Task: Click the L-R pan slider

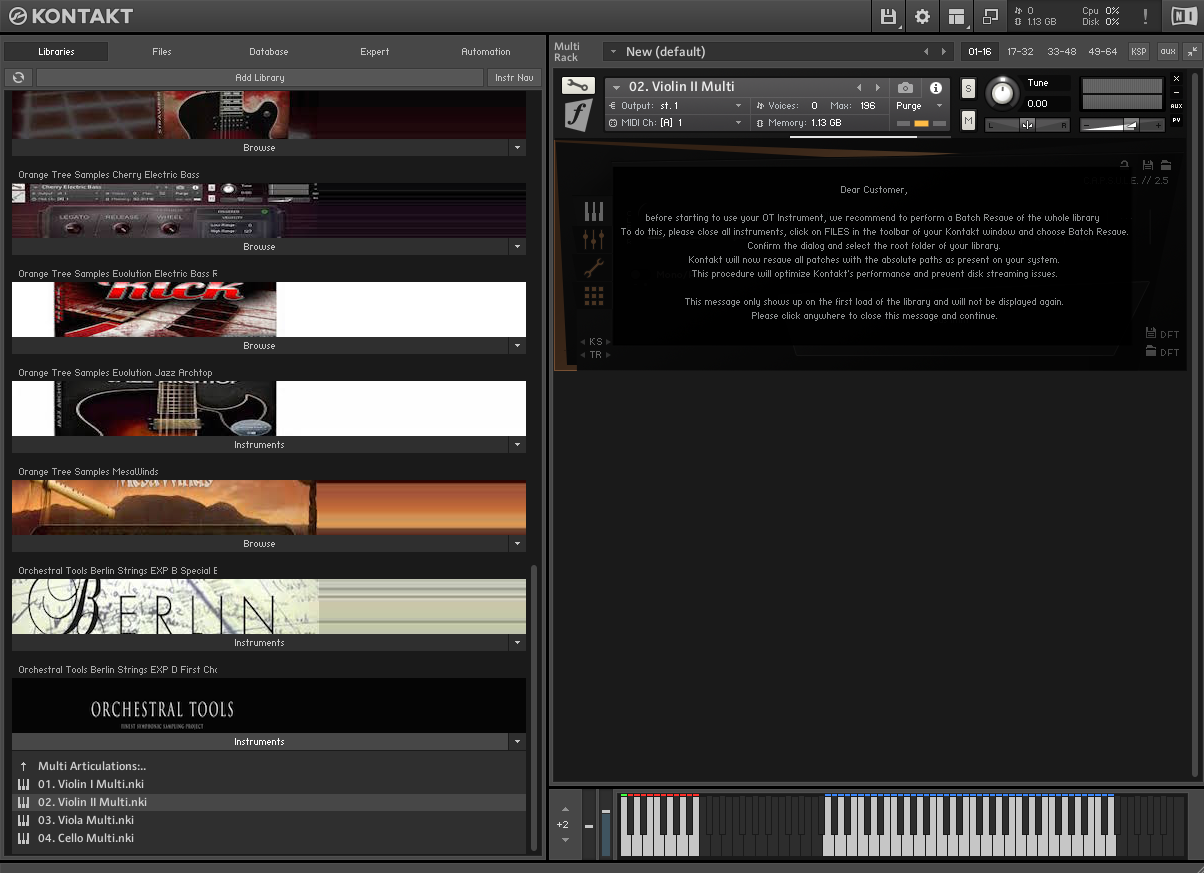Action: pyautogui.click(x=1027, y=124)
